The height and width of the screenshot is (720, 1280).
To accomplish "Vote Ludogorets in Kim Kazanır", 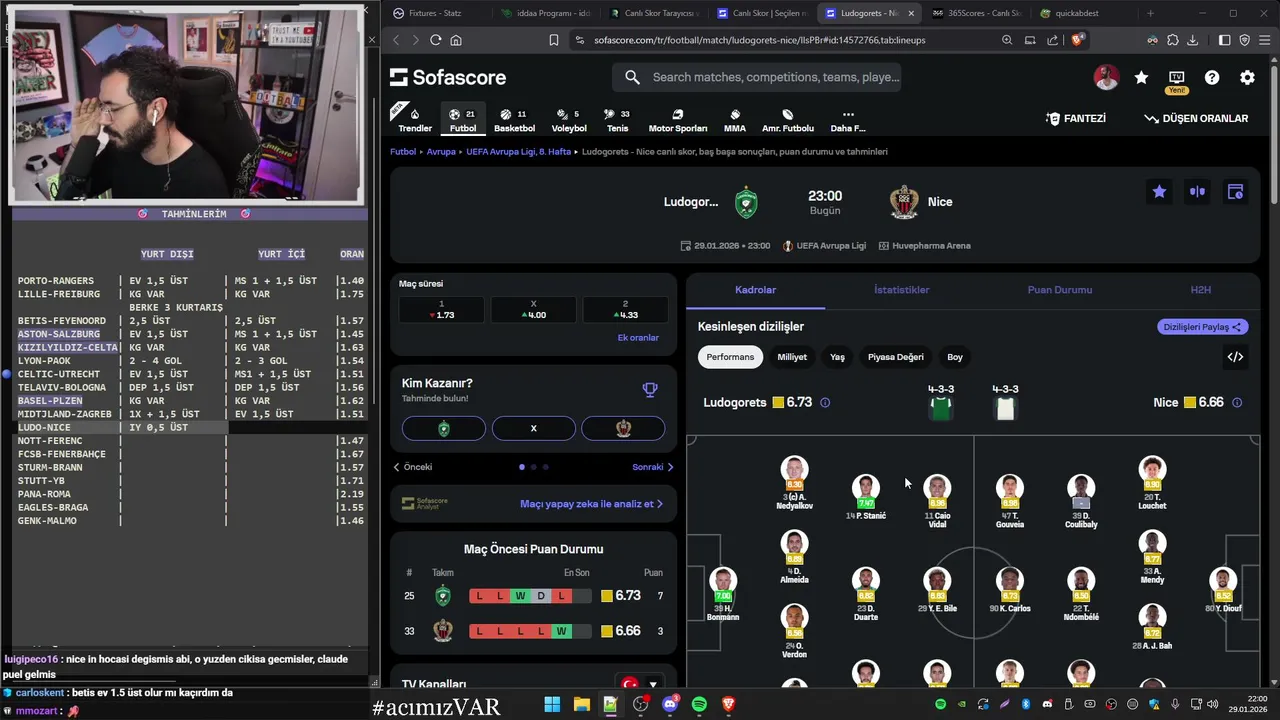I will [444, 428].
